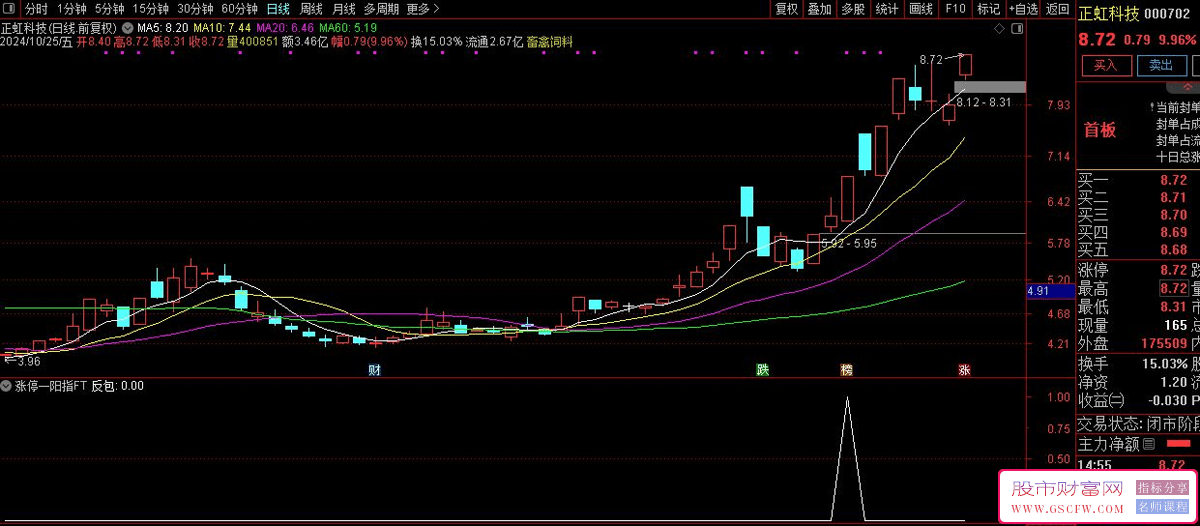Select the 30分钟 period
The width and height of the screenshot is (1200, 526).
pyautogui.click(x=196, y=9)
